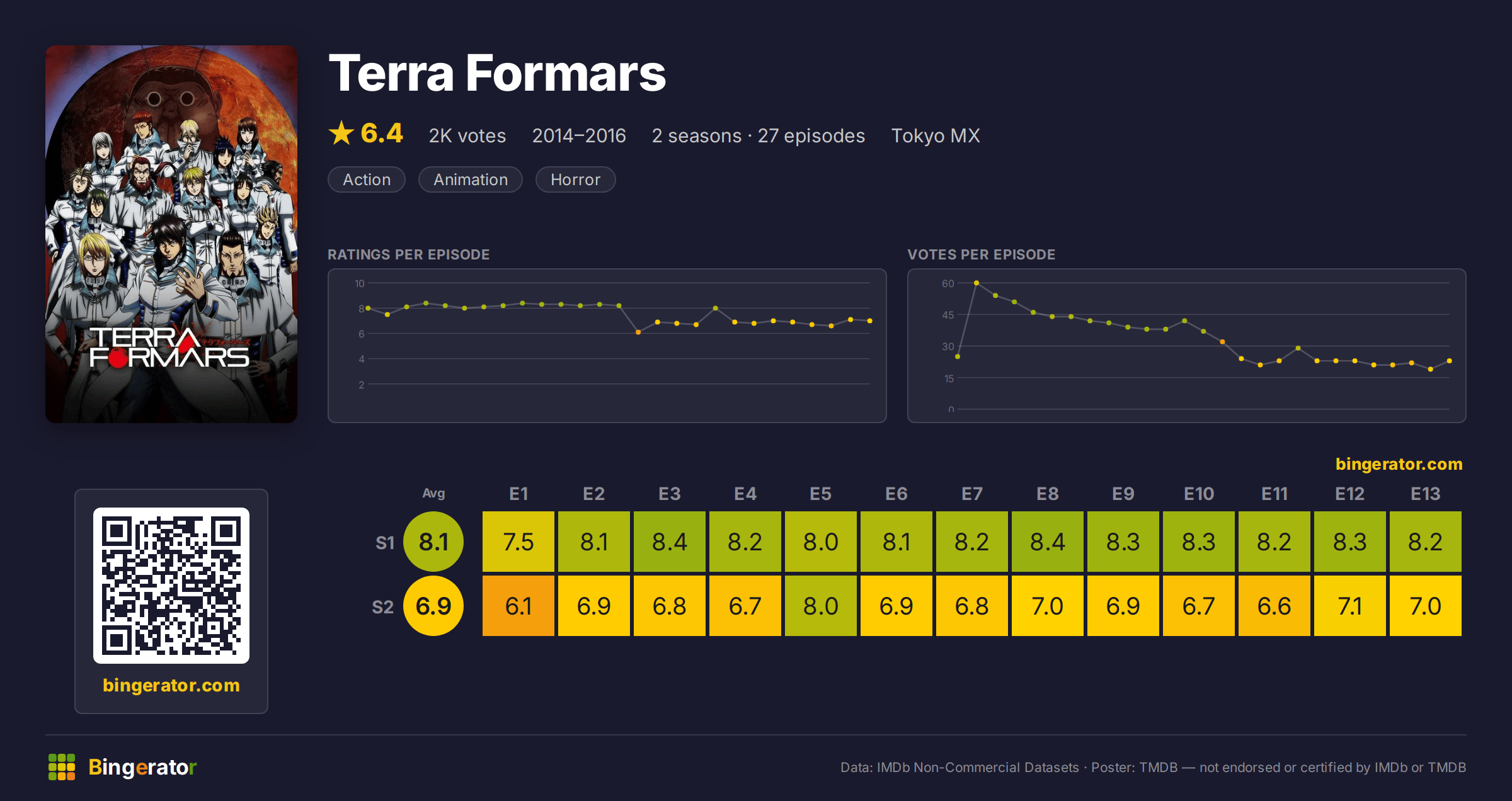Select S1 E1 cell rated 7.5
This screenshot has height=801, width=1512.
518,542
